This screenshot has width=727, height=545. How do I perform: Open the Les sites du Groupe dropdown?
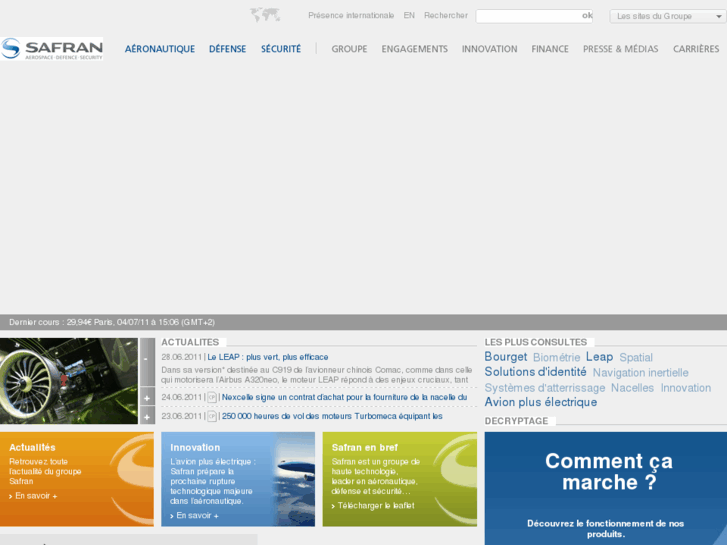point(668,16)
